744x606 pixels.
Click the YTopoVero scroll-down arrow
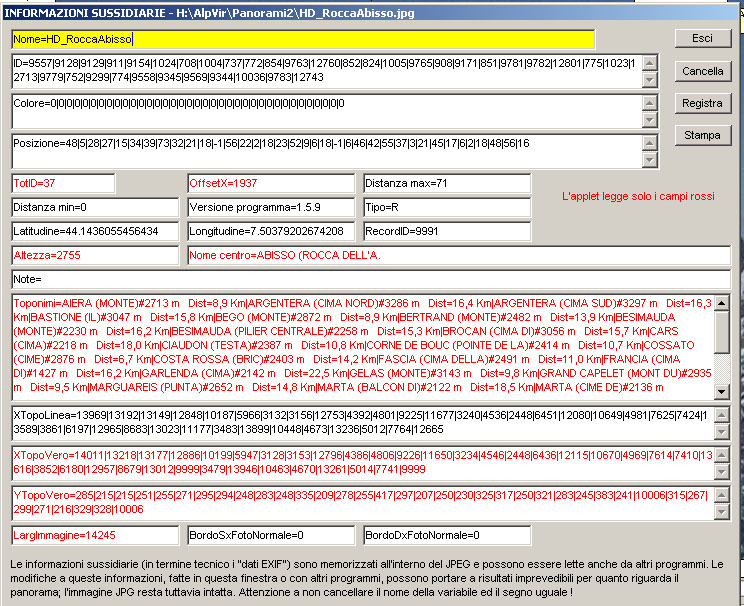722,511
